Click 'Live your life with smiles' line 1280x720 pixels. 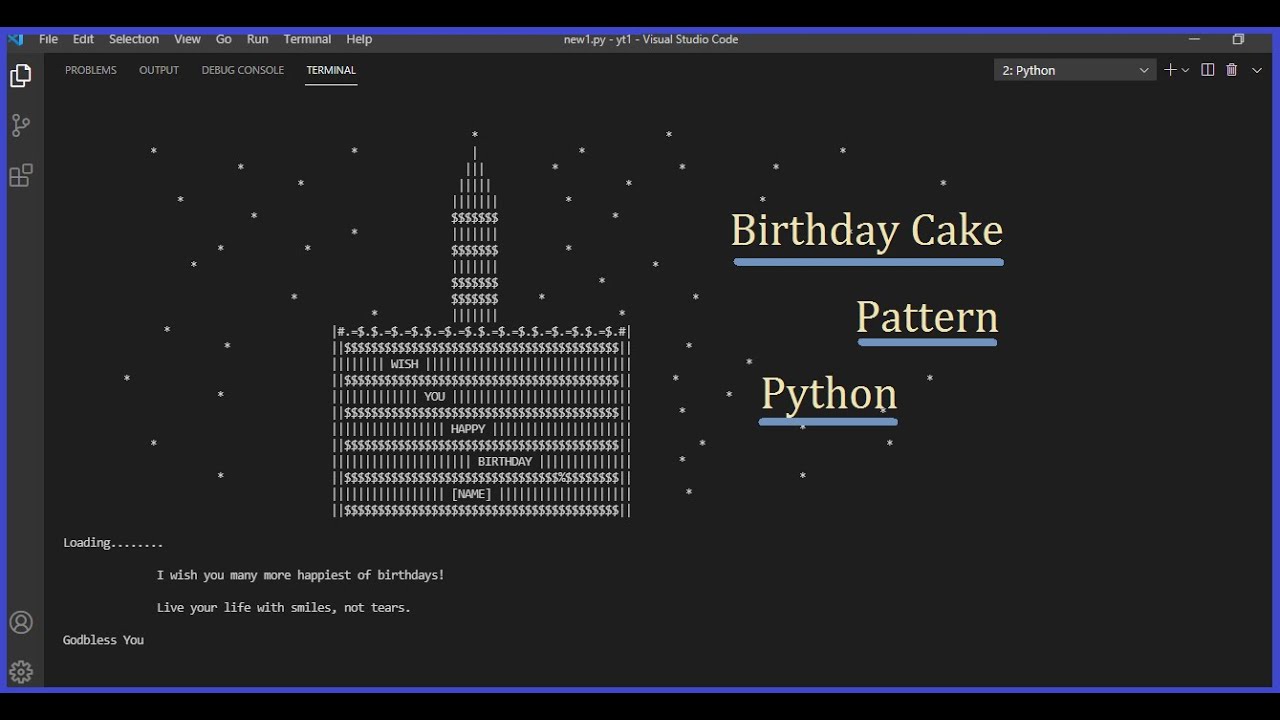(x=284, y=607)
